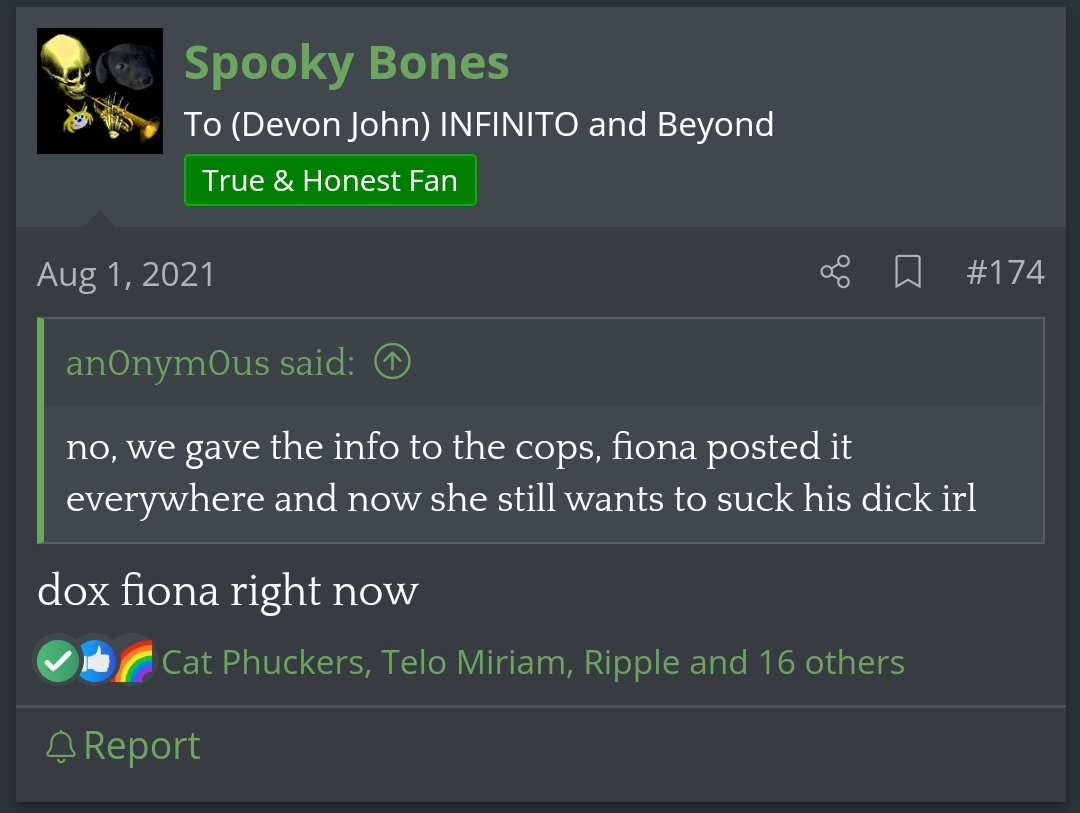The width and height of the screenshot is (1080, 813).
Task: Bookmark post #174 using the bookmark icon
Action: pyautogui.click(x=907, y=272)
